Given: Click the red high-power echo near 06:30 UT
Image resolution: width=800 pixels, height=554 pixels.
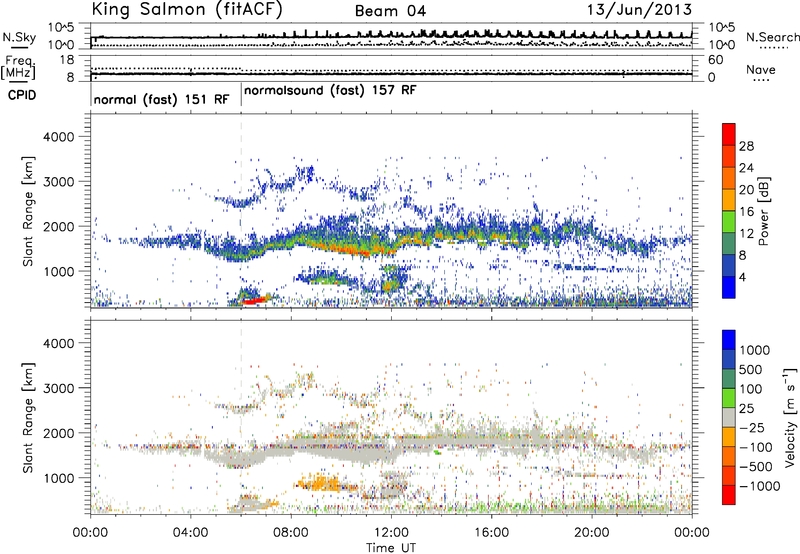Looking at the screenshot, I should pos(255,300).
